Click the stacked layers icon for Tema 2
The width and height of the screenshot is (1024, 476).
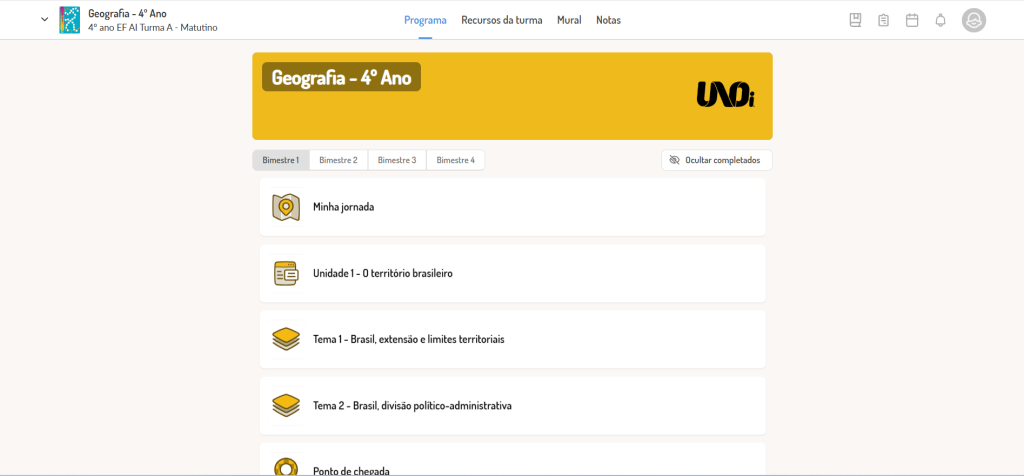(x=285, y=405)
